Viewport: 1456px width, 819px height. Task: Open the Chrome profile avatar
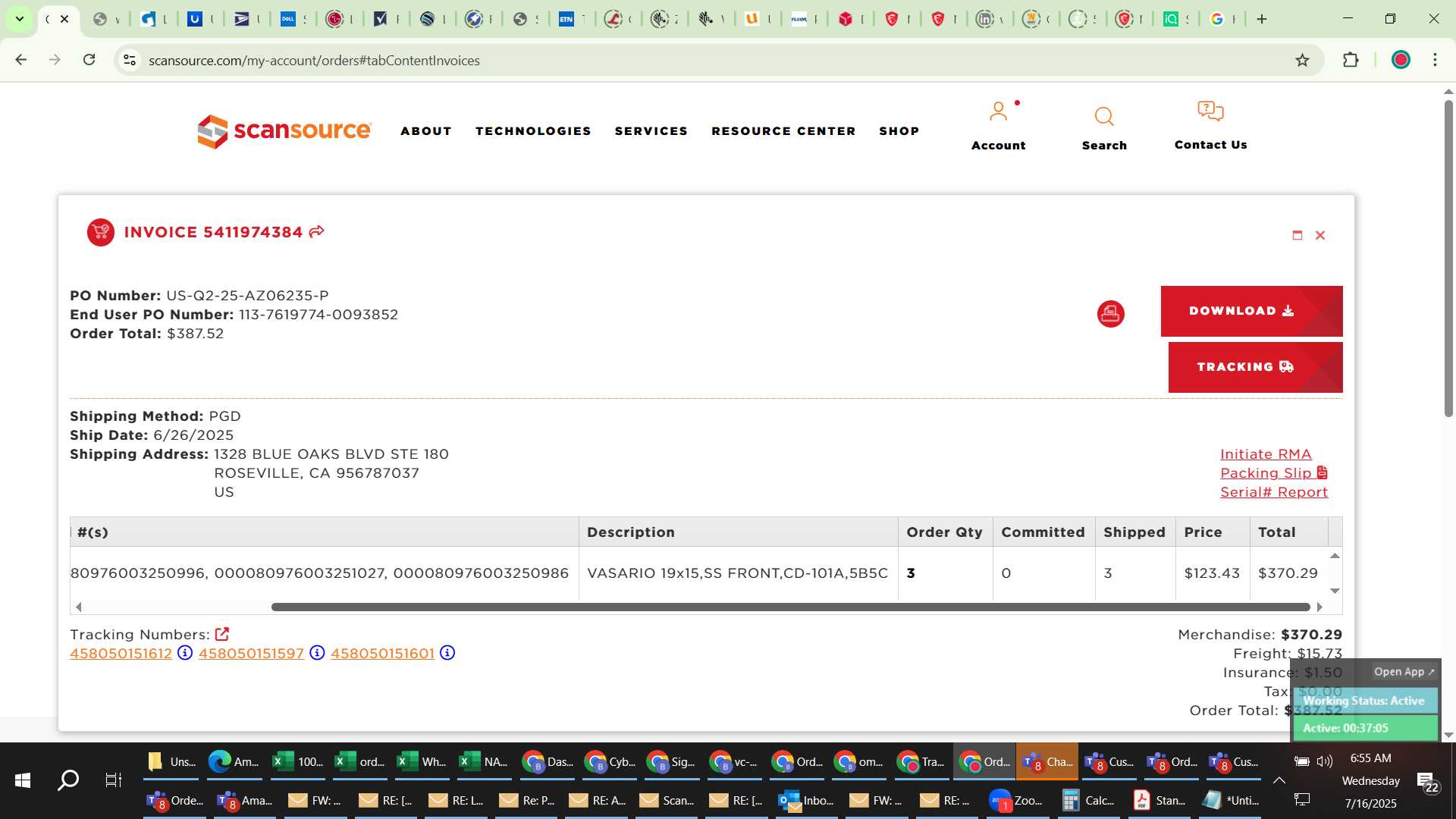tap(1401, 60)
